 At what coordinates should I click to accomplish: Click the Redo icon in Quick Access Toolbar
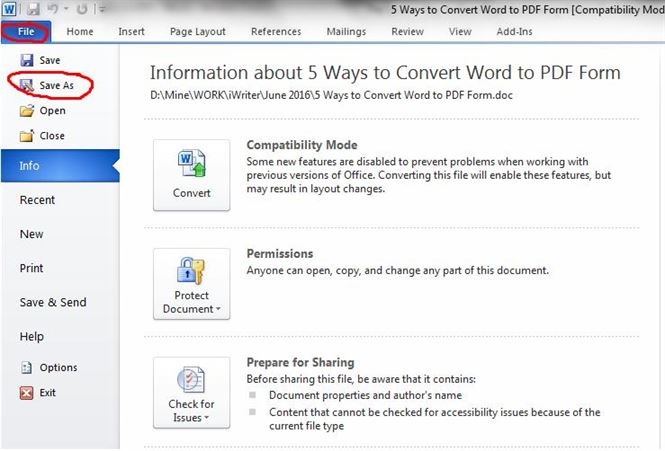click(x=82, y=8)
